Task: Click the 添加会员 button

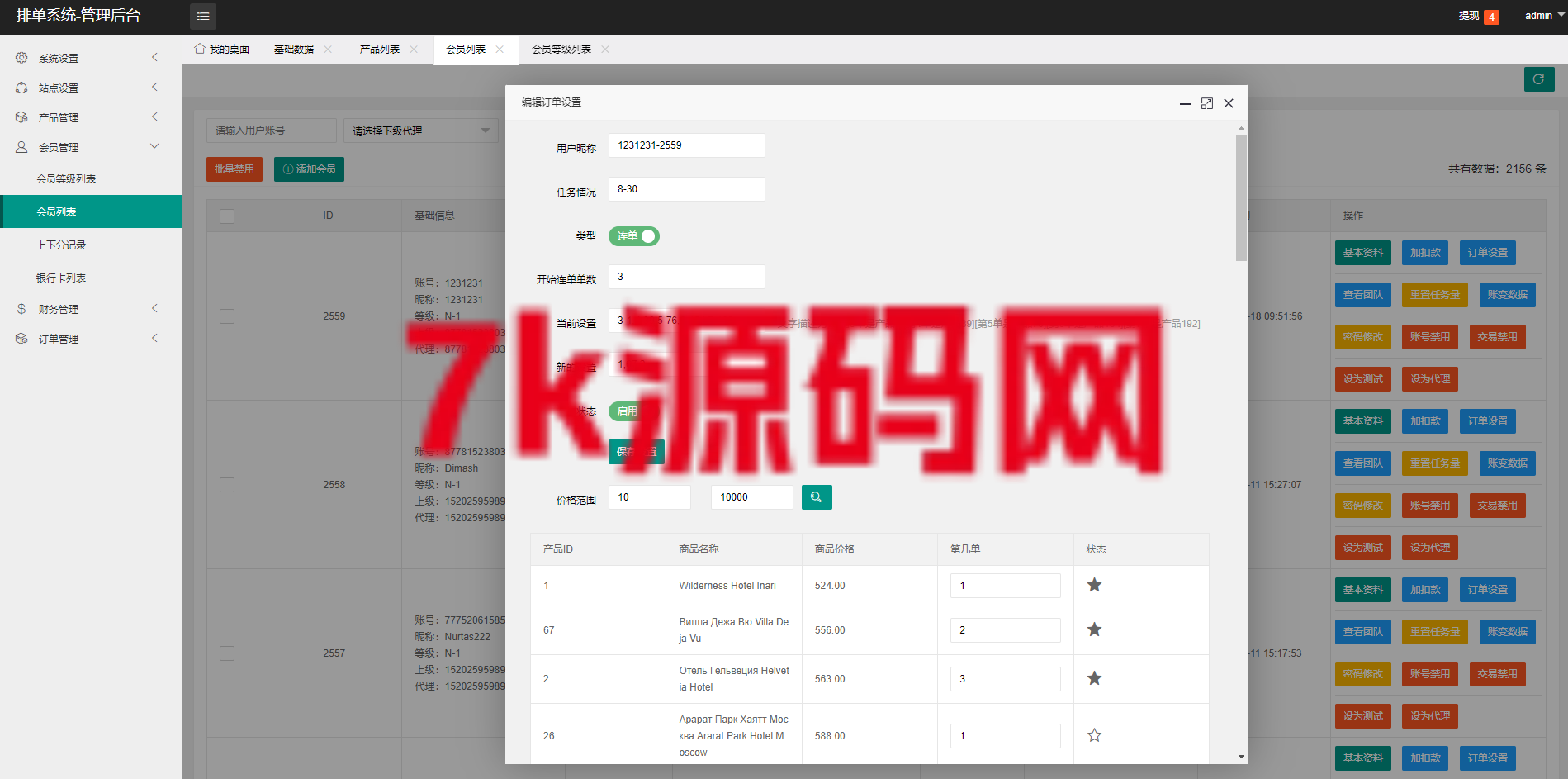Action: [x=309, y=169]
